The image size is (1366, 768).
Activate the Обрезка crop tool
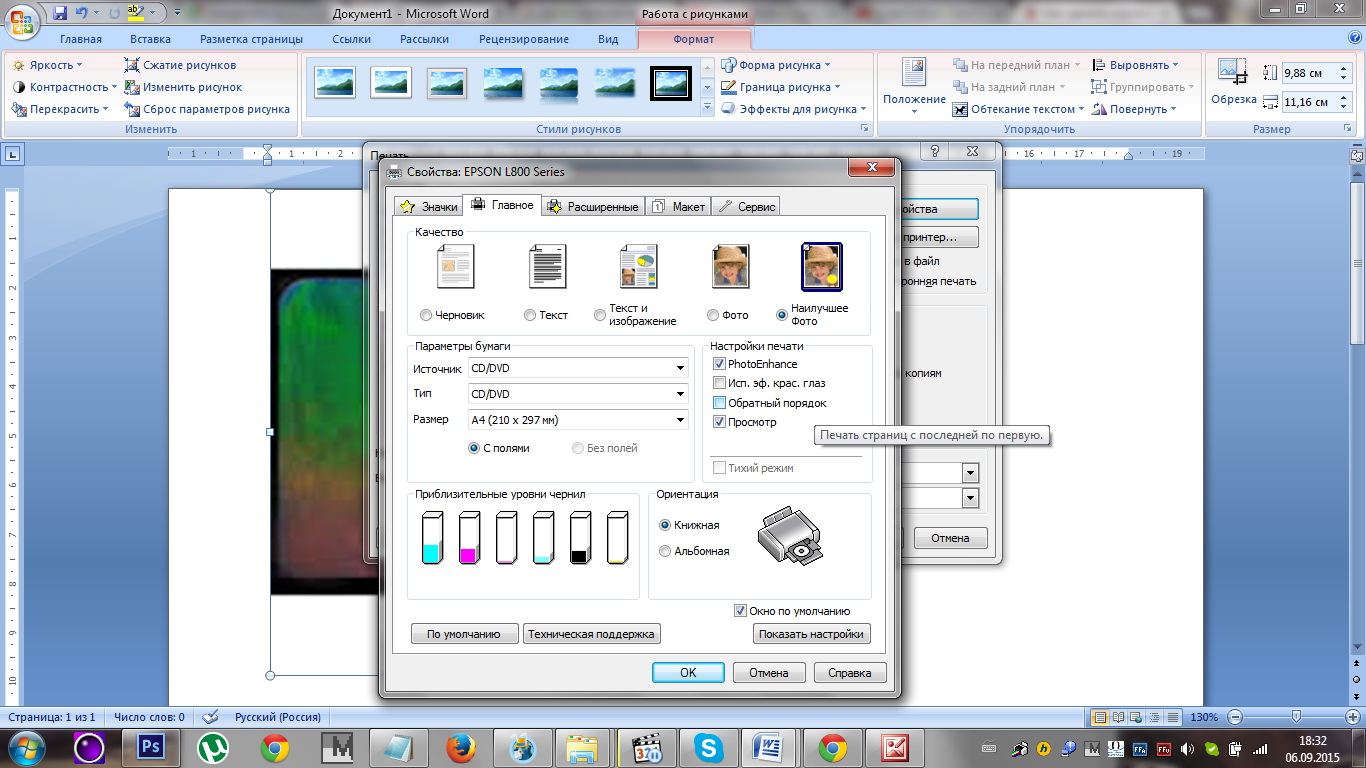pyautogui.click(x=1234, y=82)
